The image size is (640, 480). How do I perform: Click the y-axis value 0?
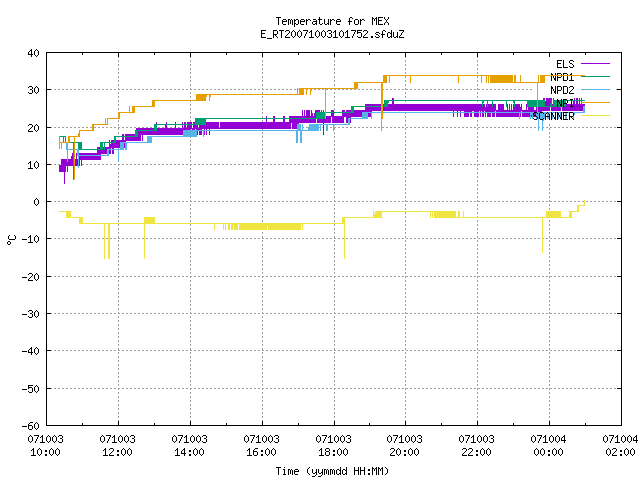coord(37,202)
